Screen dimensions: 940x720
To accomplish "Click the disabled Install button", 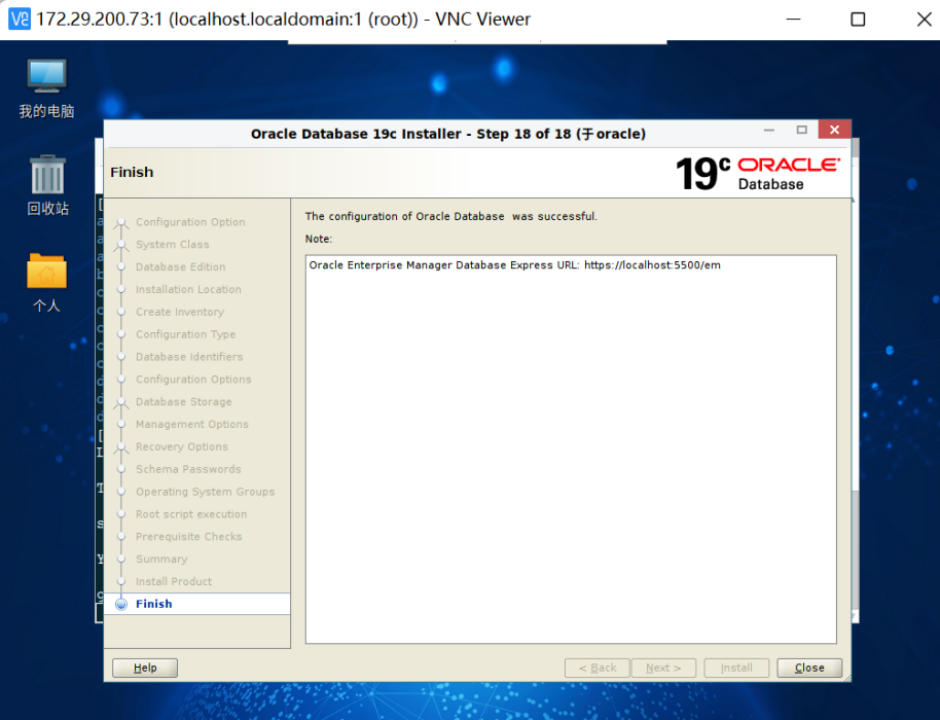I will (x=736, y=667).
